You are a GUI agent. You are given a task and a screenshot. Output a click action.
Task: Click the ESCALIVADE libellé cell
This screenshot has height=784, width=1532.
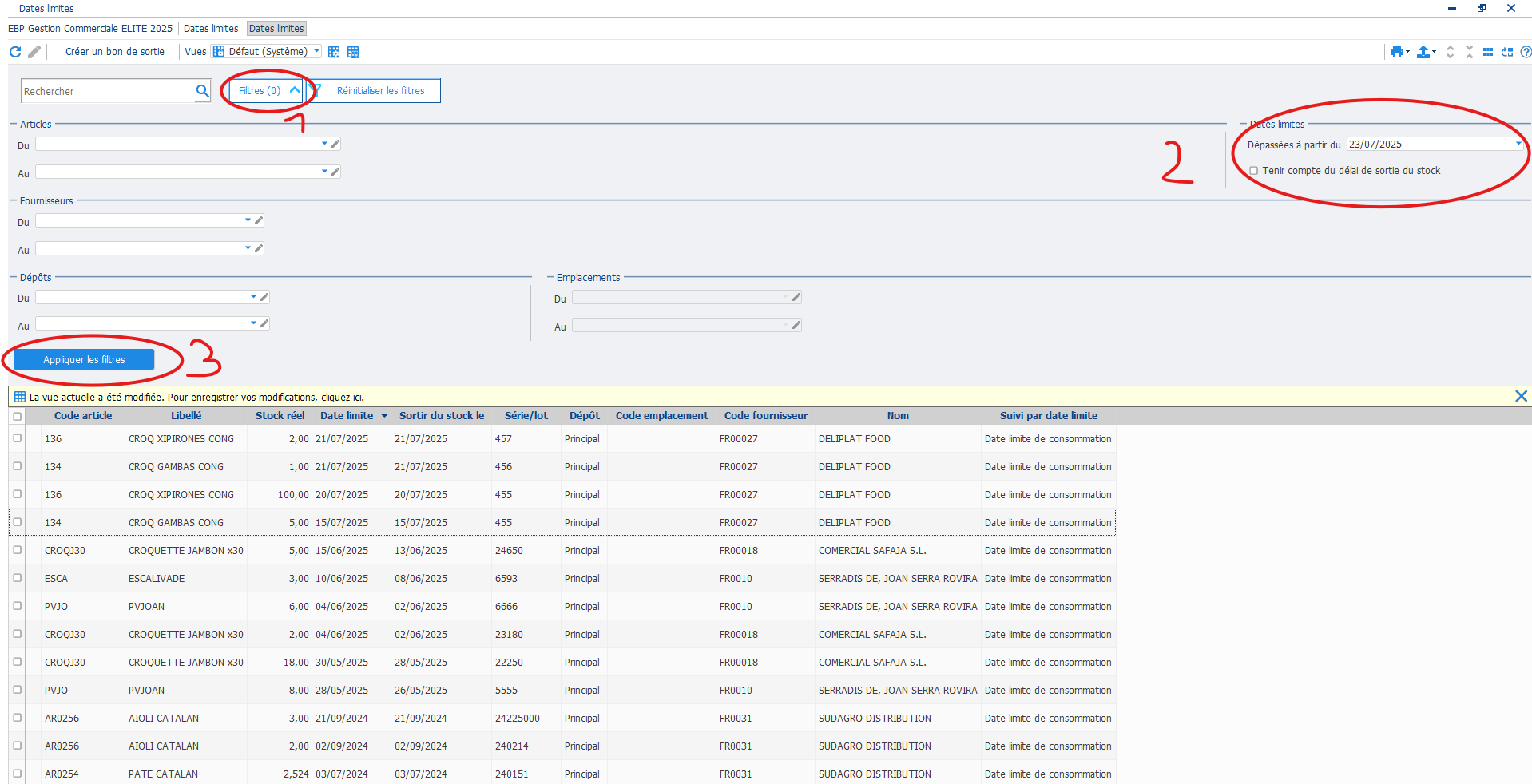pyautogui.click(x=185, y=578)
